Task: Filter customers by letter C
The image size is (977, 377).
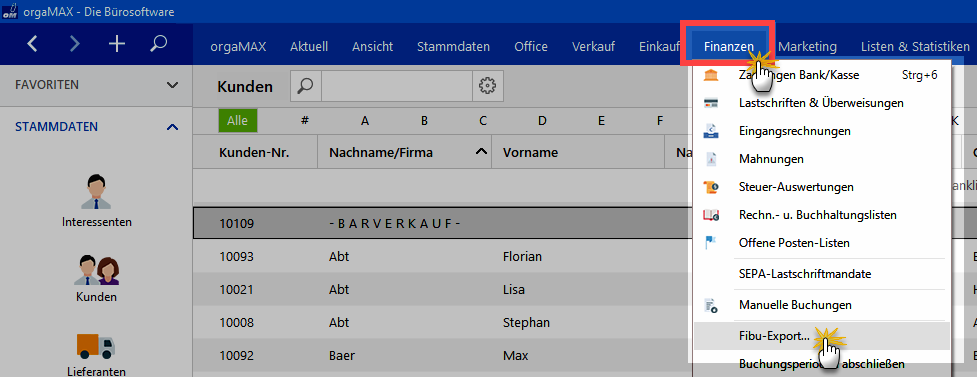Action: point(483,121)
